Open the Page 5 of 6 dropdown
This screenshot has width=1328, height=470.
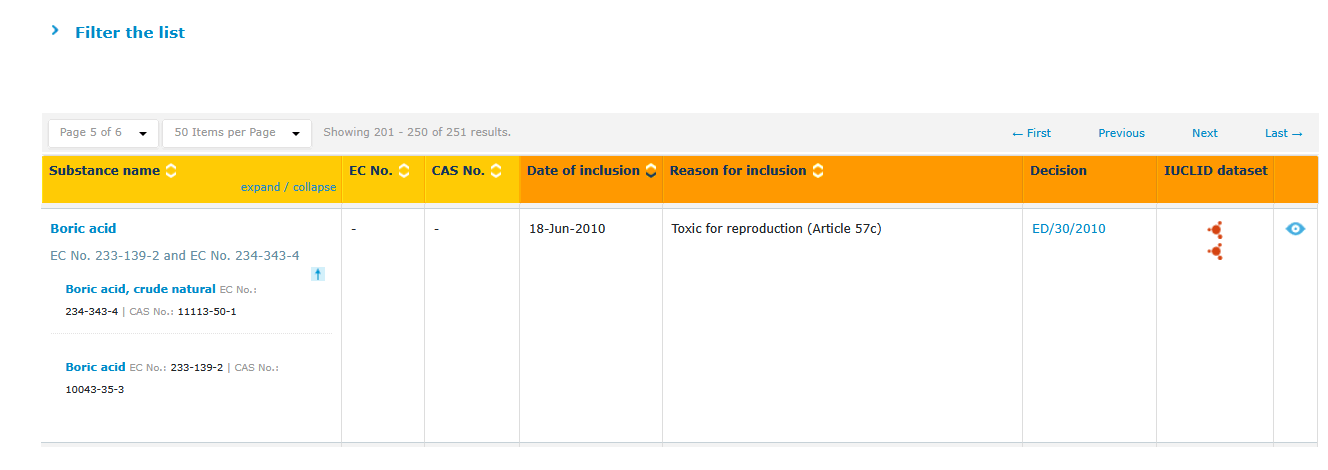point(103,133)
